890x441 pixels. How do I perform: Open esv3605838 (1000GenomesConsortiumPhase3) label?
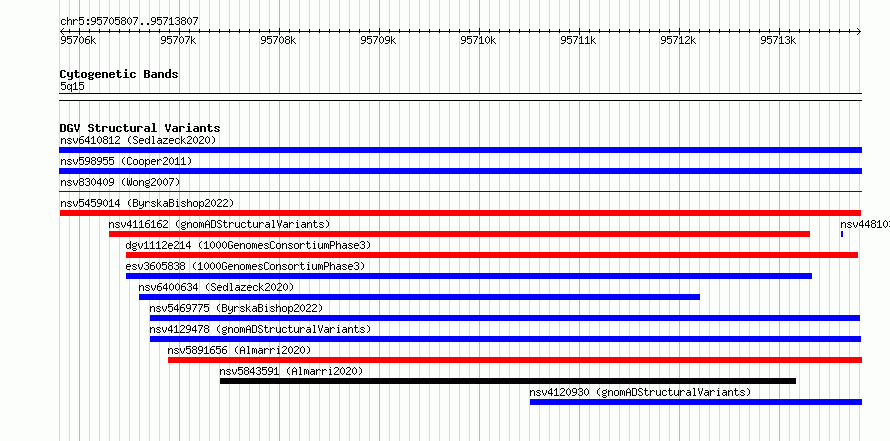coord(245,266)
